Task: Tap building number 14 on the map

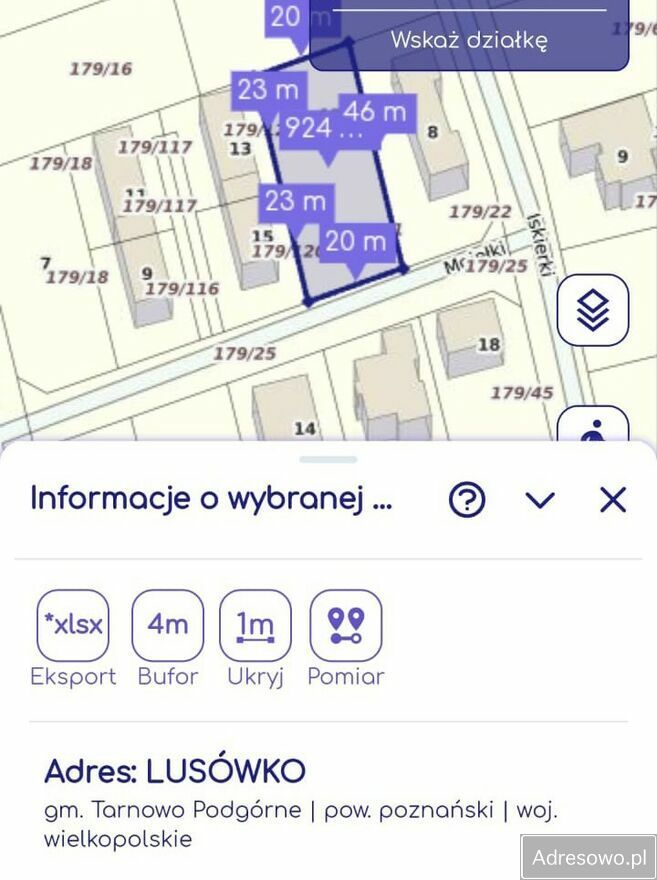Action: (305, 429)
